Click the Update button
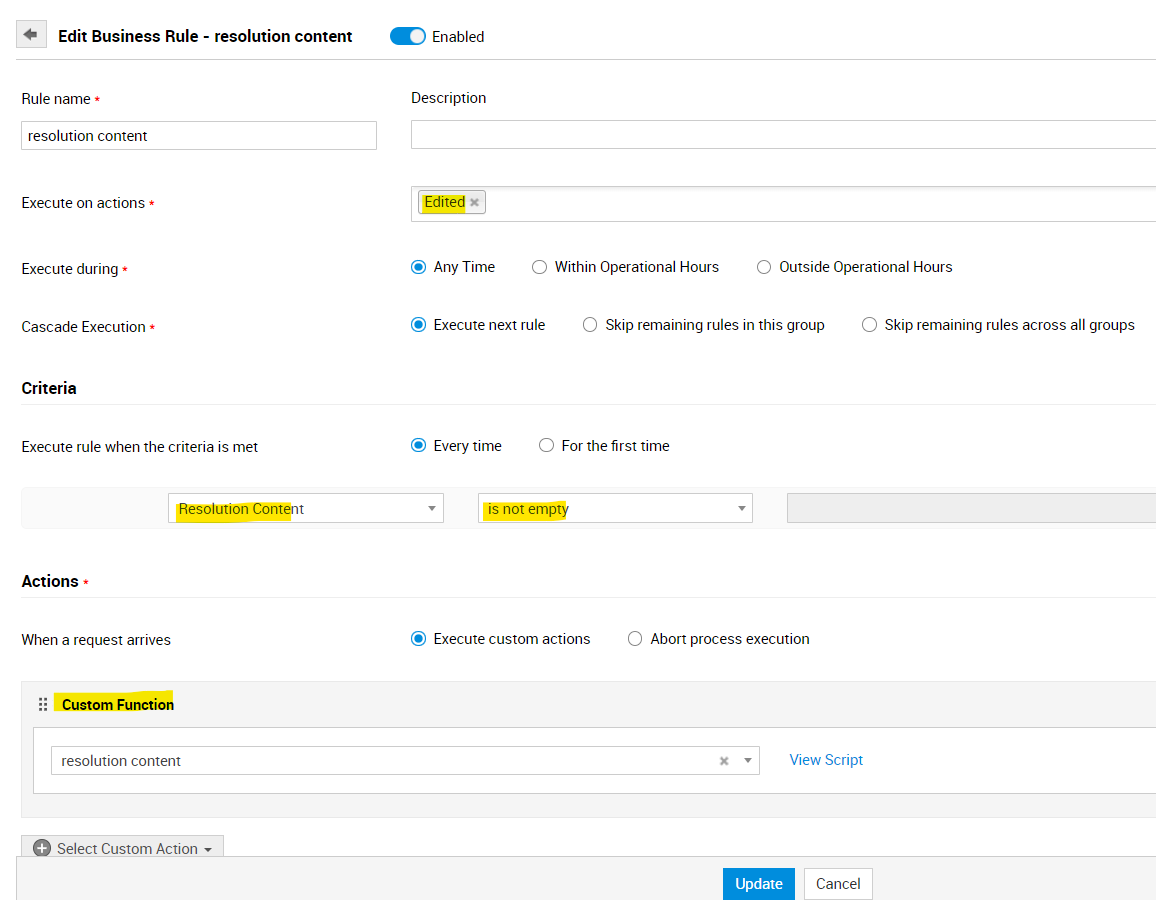 758,884
